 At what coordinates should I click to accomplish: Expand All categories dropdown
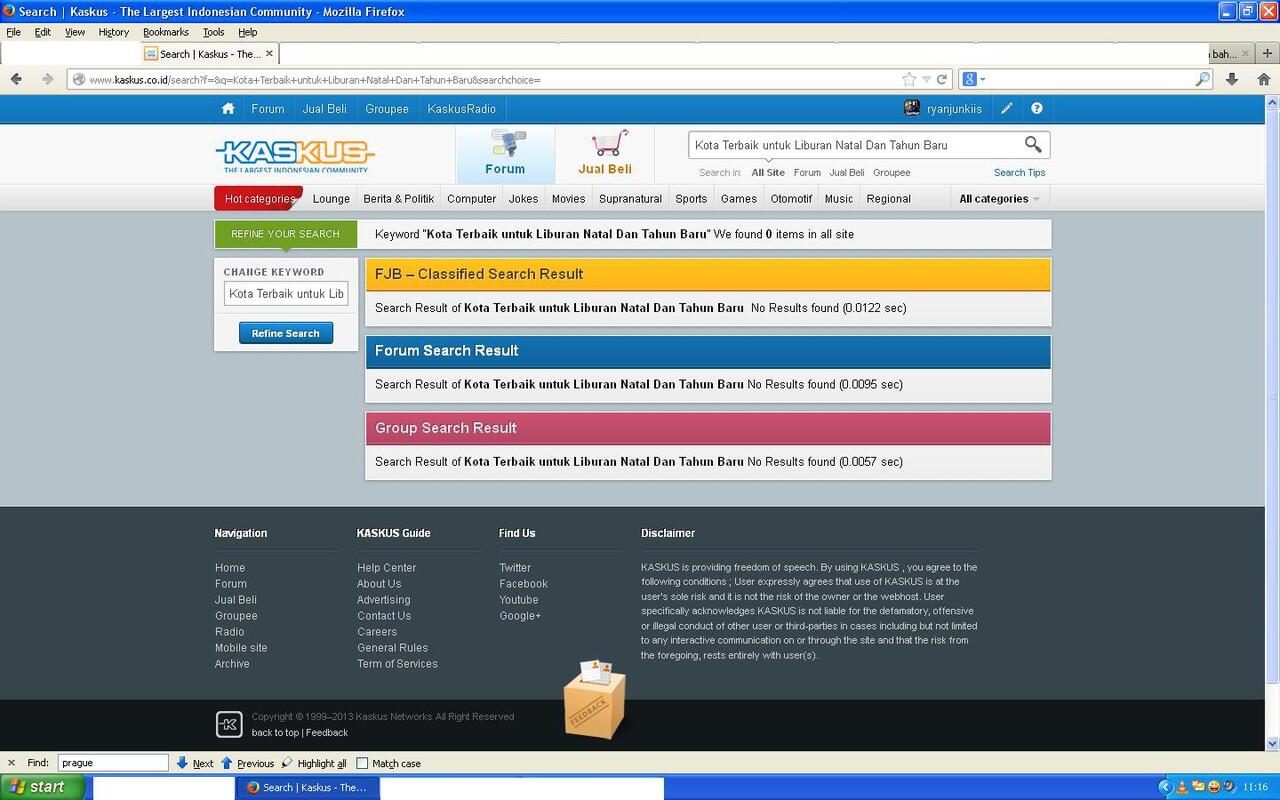tap(1000, 199)
